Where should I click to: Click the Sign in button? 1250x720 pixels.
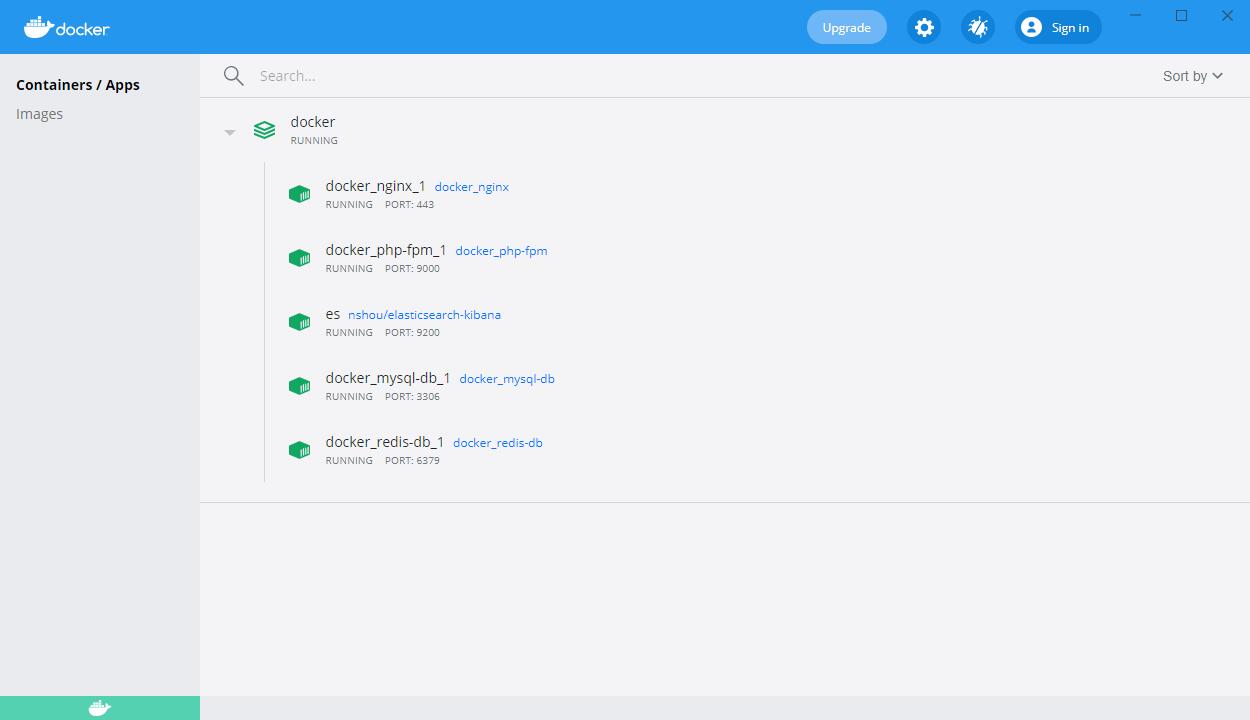click(x=1058, y=28)
